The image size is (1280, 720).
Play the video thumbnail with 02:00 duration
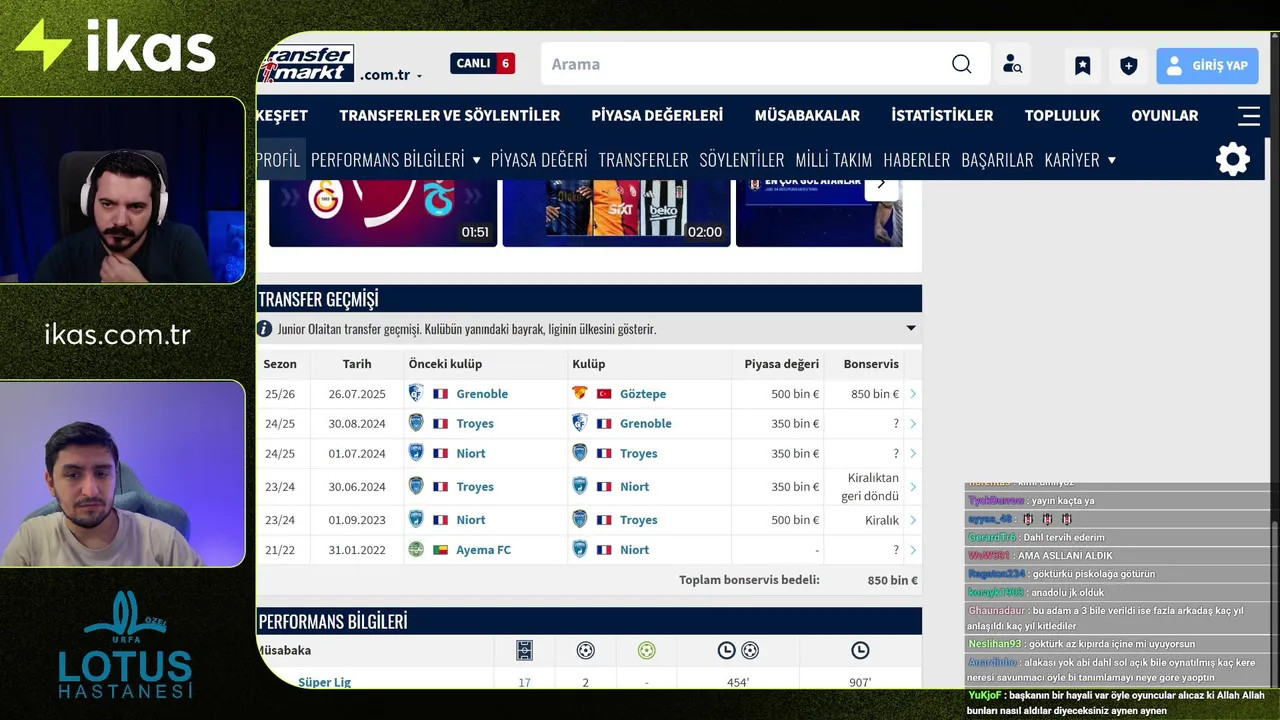pos(616,214)
